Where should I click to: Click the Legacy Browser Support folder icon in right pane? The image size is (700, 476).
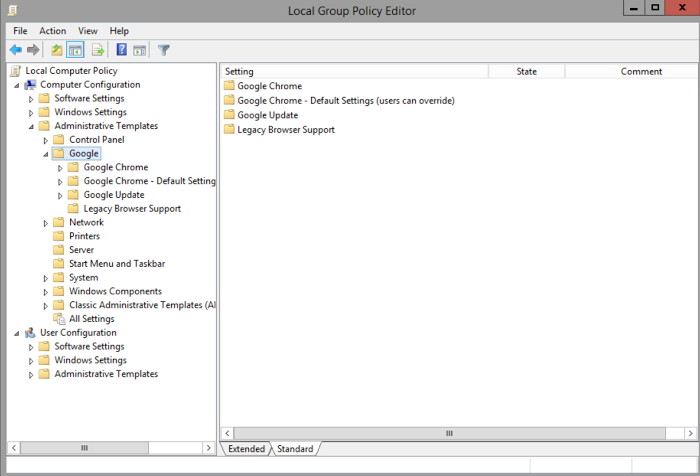pos(229,129)
